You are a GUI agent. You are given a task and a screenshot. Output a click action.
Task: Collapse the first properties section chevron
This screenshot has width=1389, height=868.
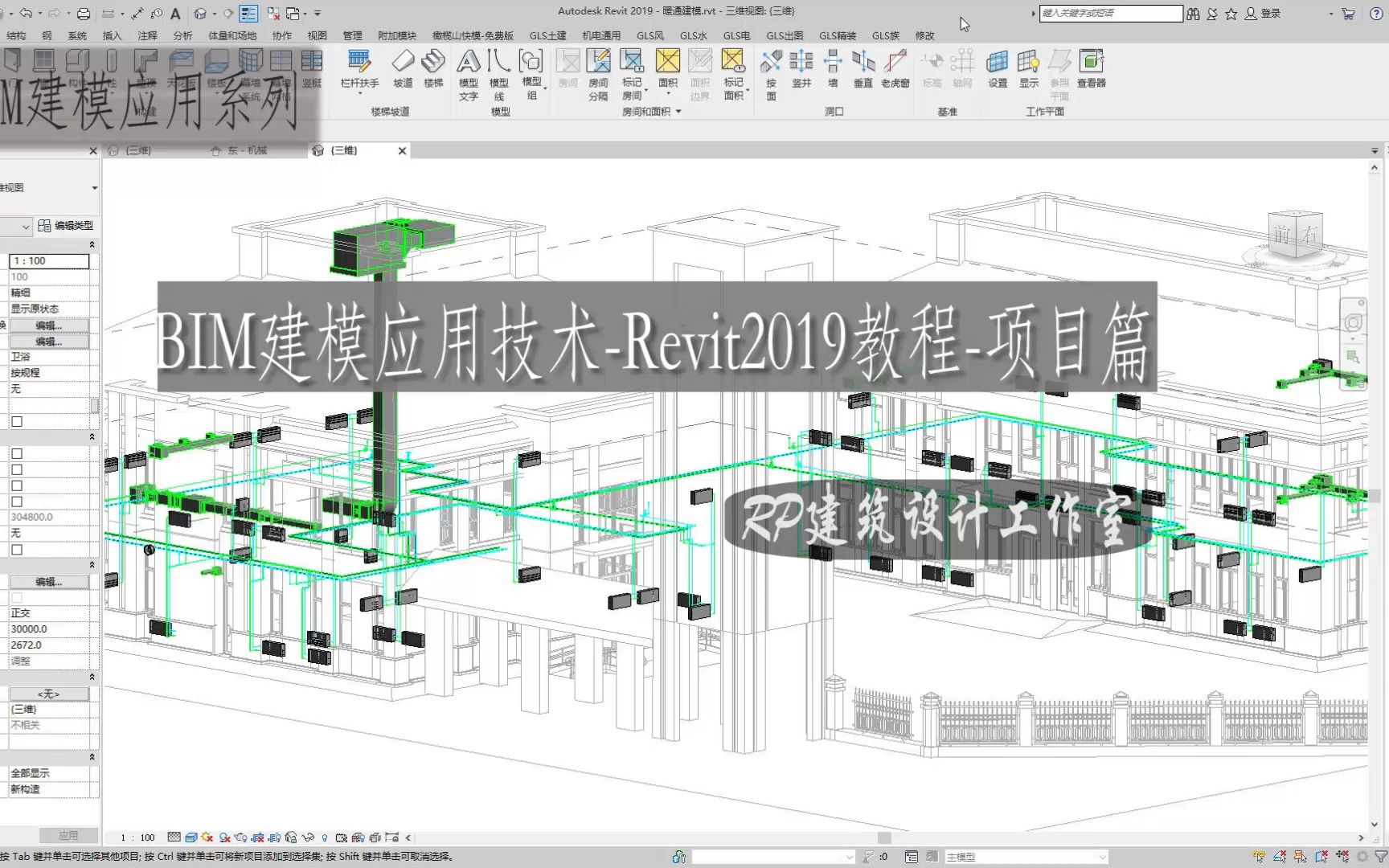pyautogui.click(x=92, y=244)
